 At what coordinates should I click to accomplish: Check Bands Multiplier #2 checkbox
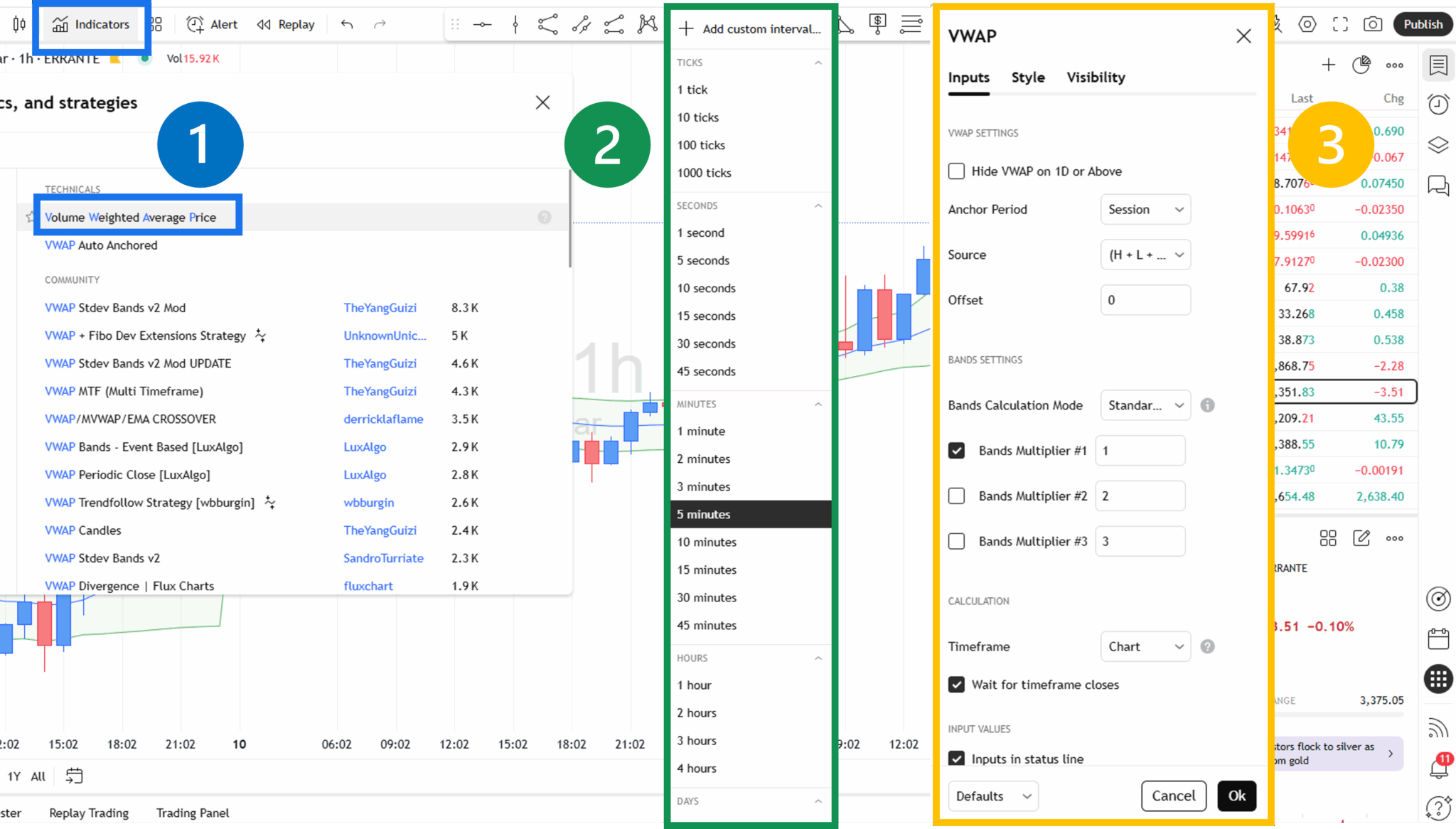tap(956, 496)
